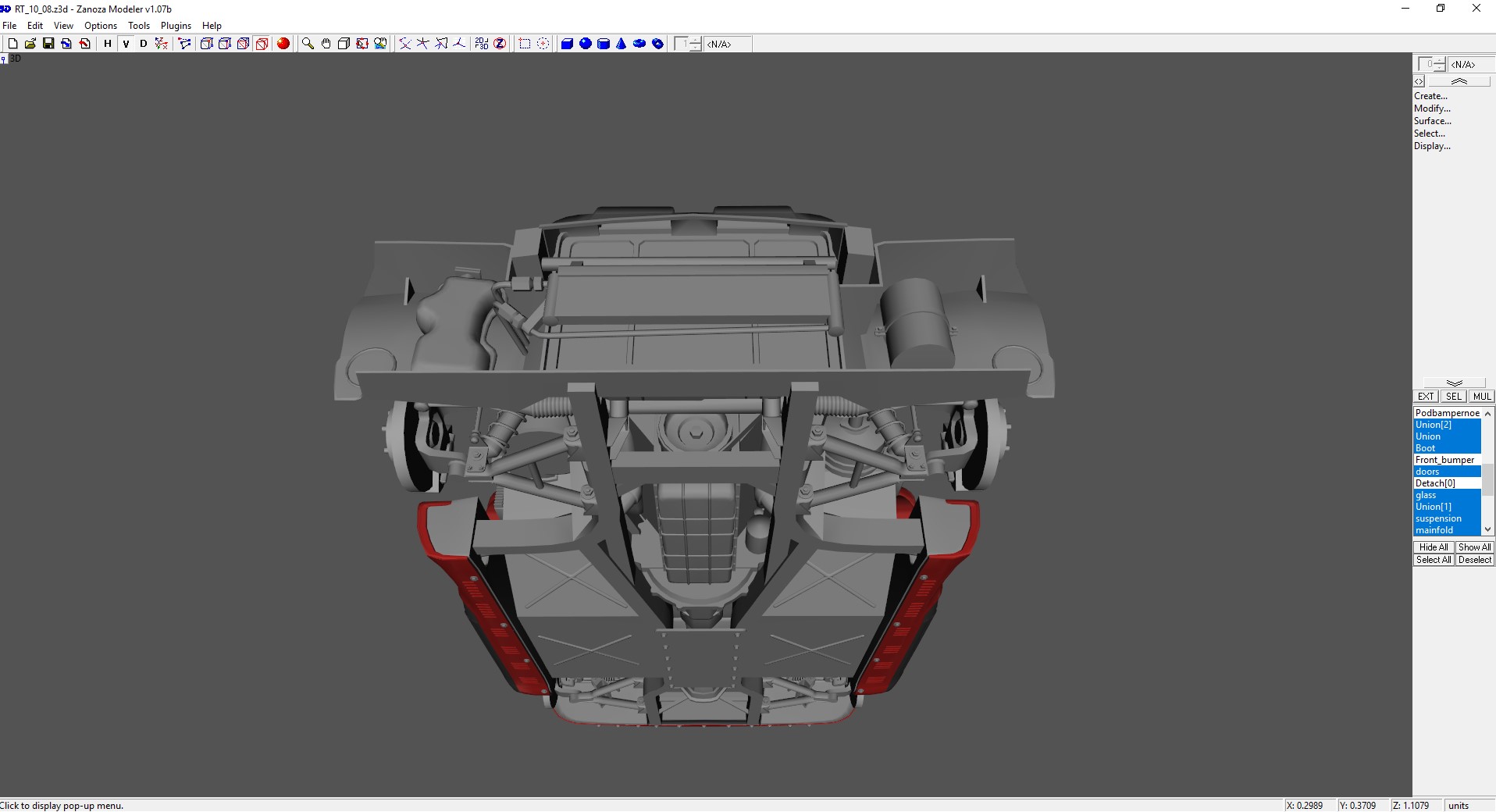Expand the double-chevron panel divider
Image resolution: width=1496 pixels, height=812 pixels.
[x=1454, y=383]
